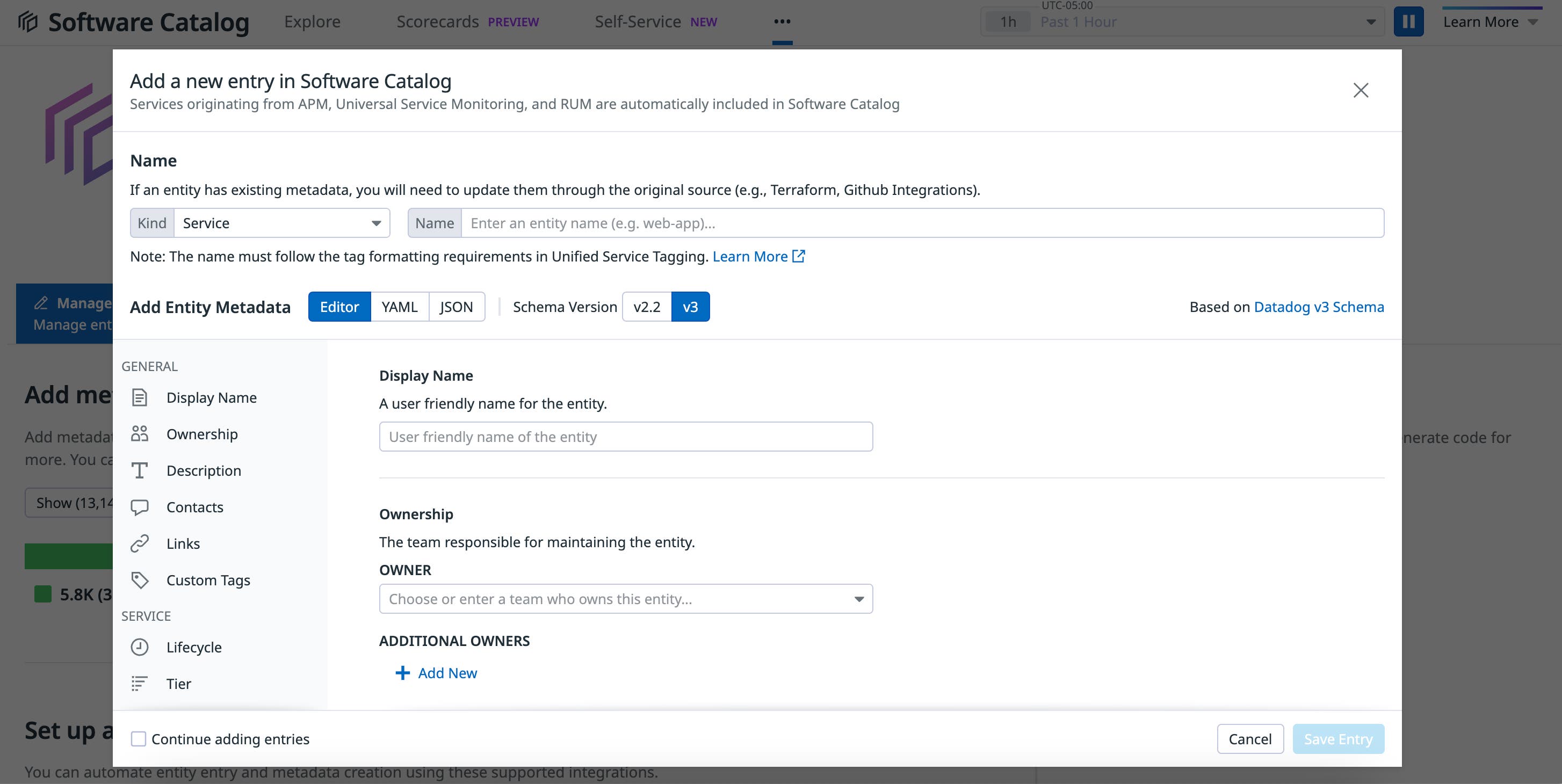Select the Custom Tags section

click(x=208, y=579)
